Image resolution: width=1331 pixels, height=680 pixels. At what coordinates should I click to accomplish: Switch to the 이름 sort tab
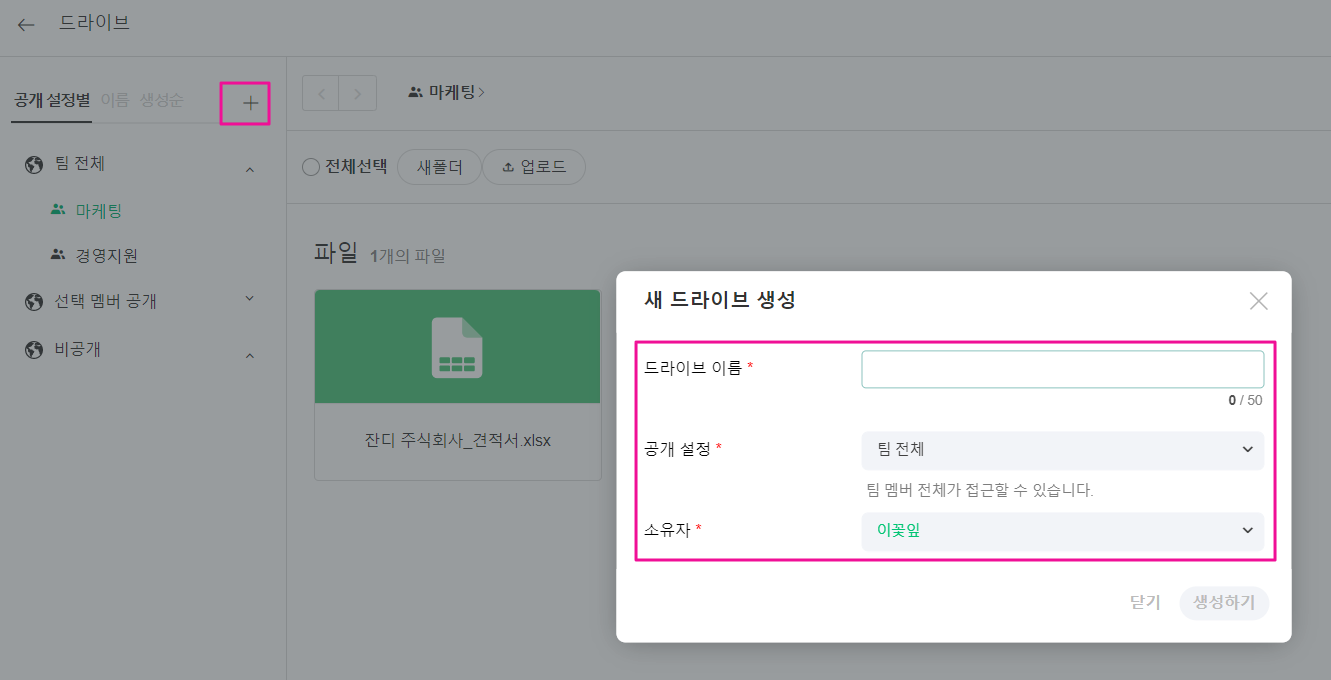point(115,100)
